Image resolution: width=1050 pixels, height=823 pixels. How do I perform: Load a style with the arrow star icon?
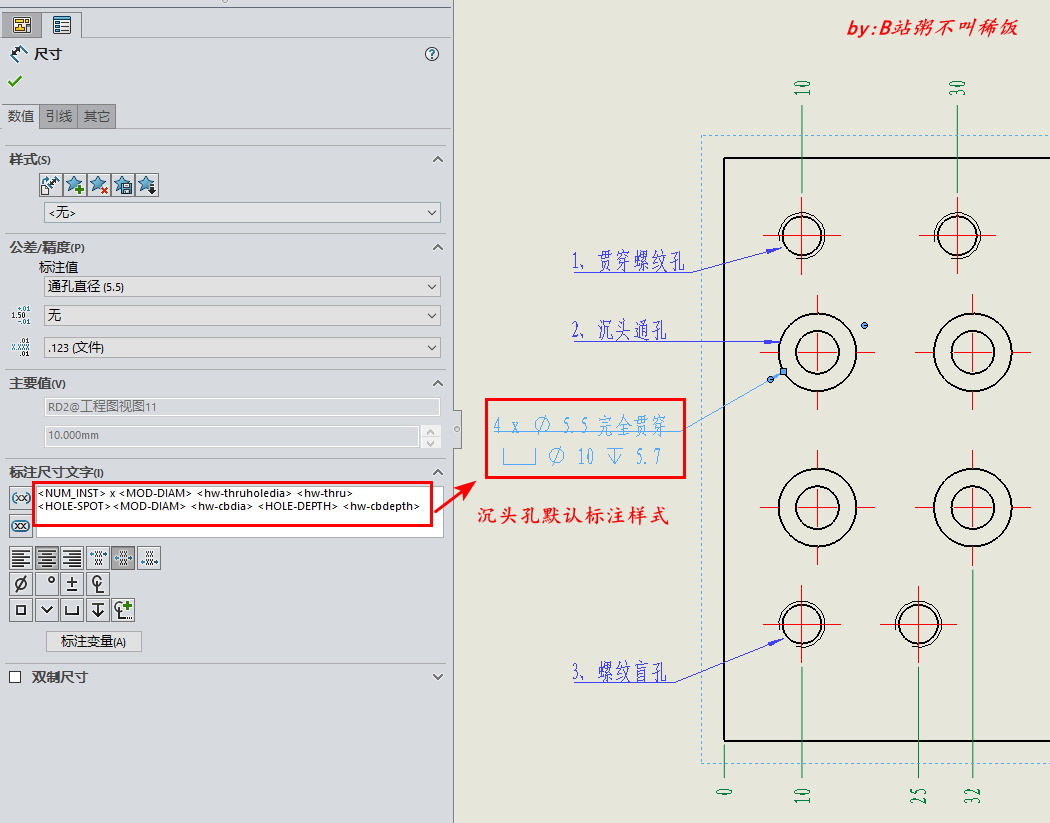[147, 185]
